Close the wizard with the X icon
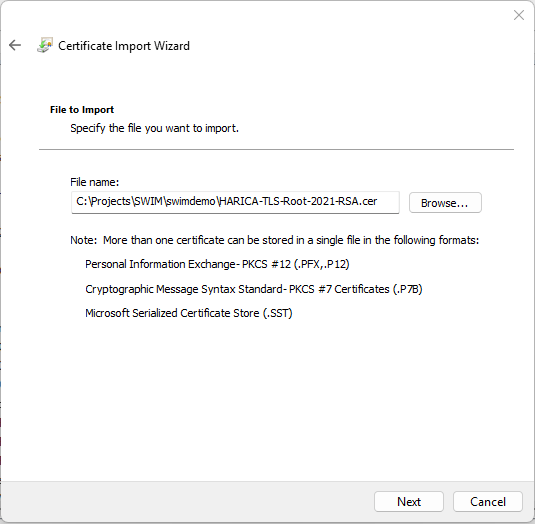The image size is (535, 524). (x=519, y=15)
